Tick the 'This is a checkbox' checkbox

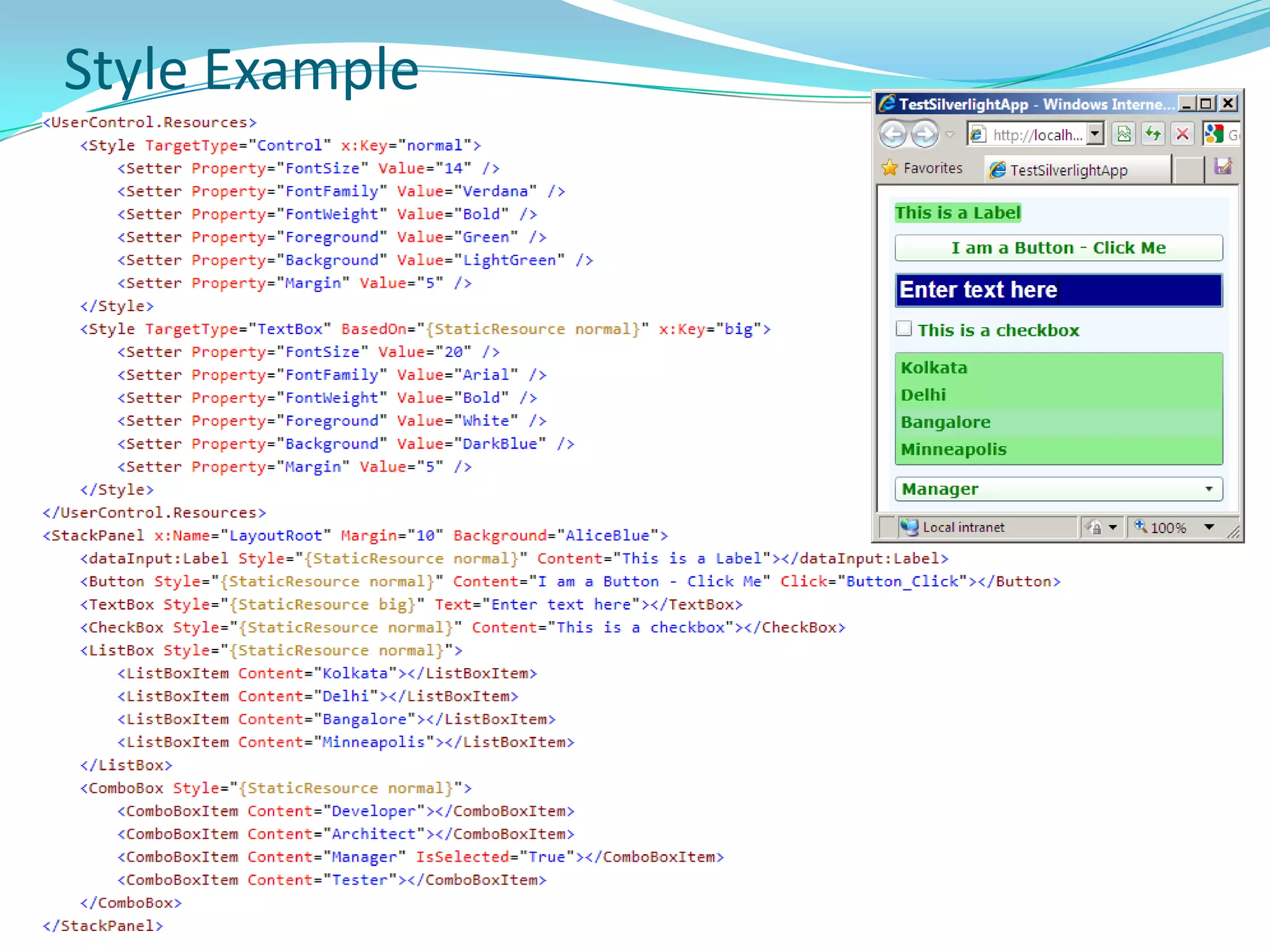(904, 328)
